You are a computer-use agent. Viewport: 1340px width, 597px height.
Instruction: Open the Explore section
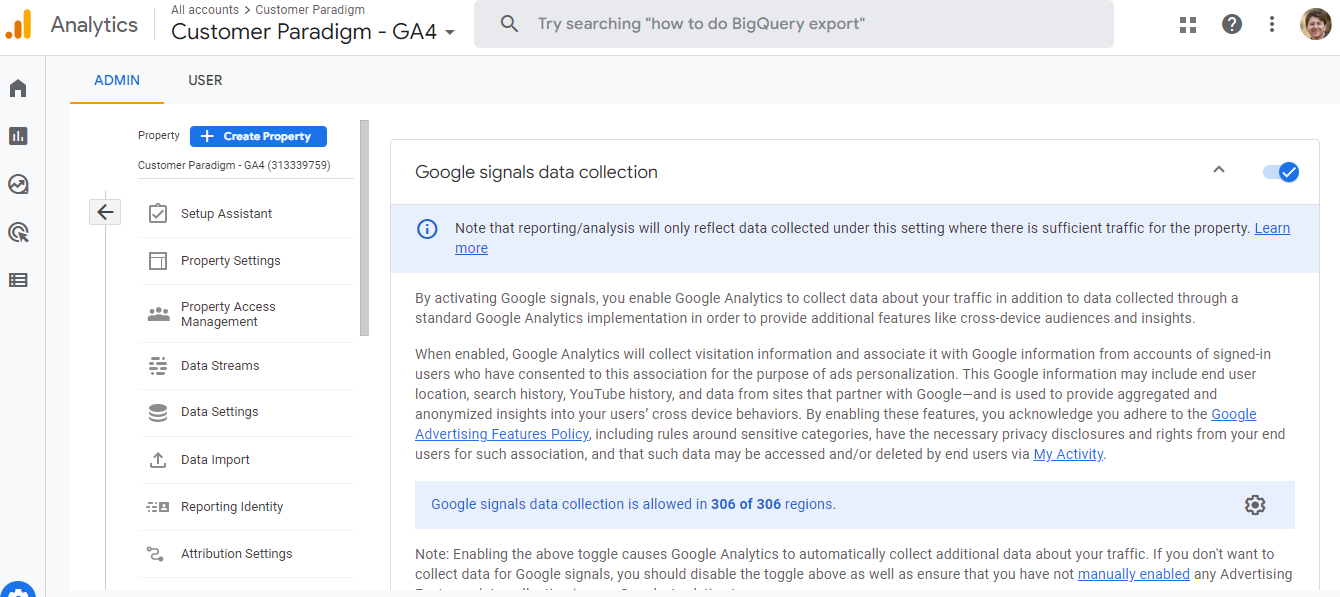point(18,184)
